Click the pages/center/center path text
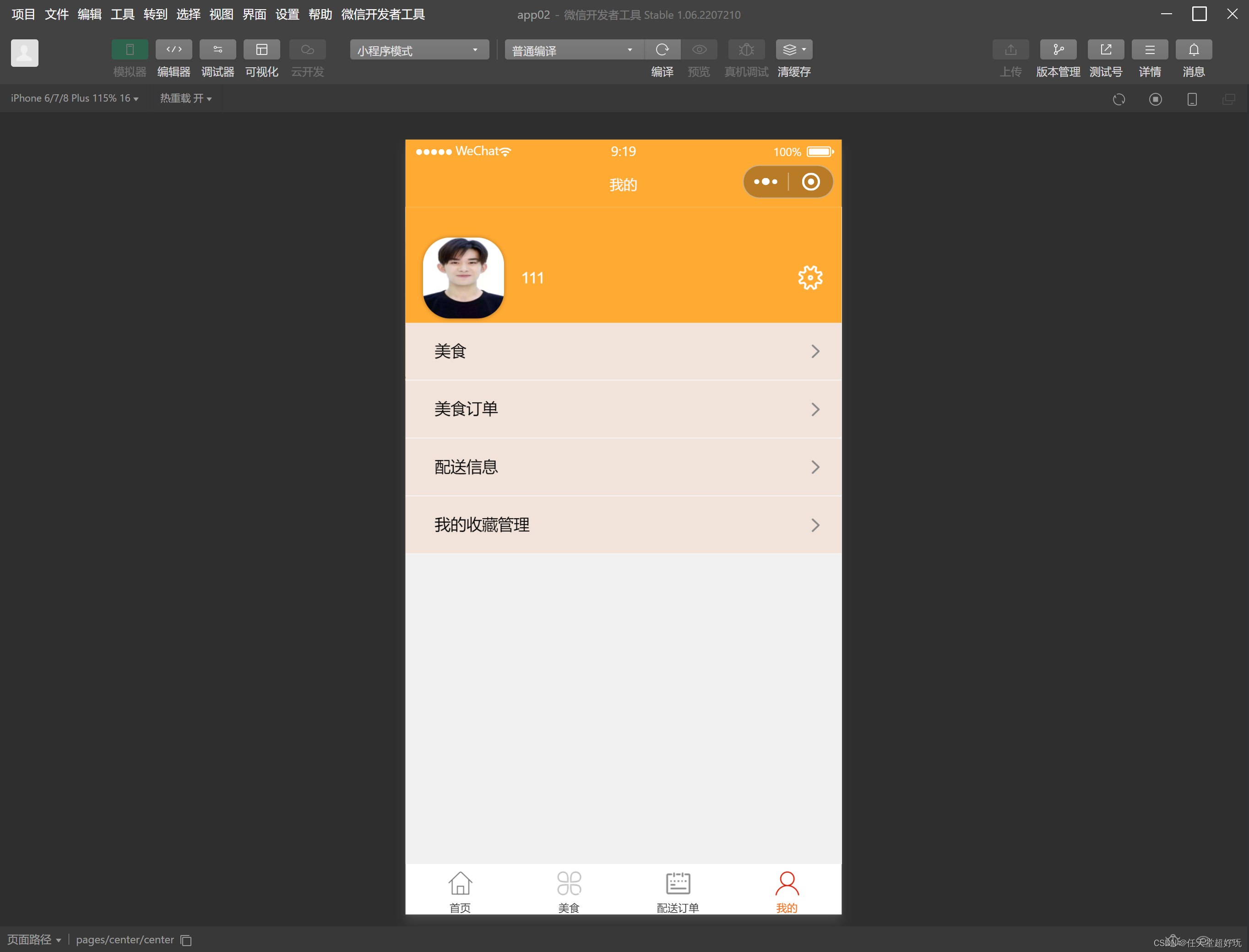Image resolution: width=1249 pixels, height=952 pixels. point(125,940)
